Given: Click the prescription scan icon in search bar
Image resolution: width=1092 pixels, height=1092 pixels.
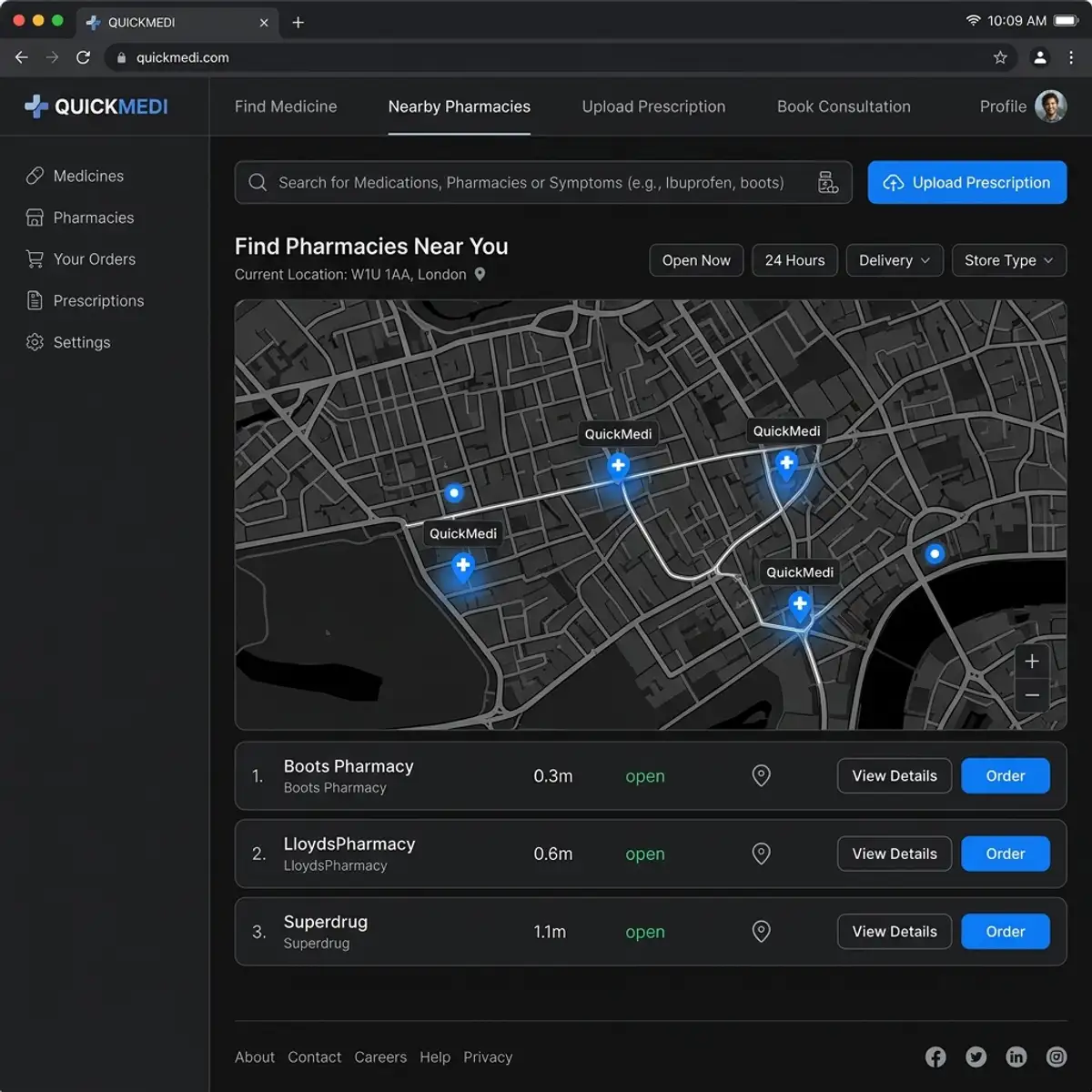Looking at the screenshot, I should (x=828, y=183).
